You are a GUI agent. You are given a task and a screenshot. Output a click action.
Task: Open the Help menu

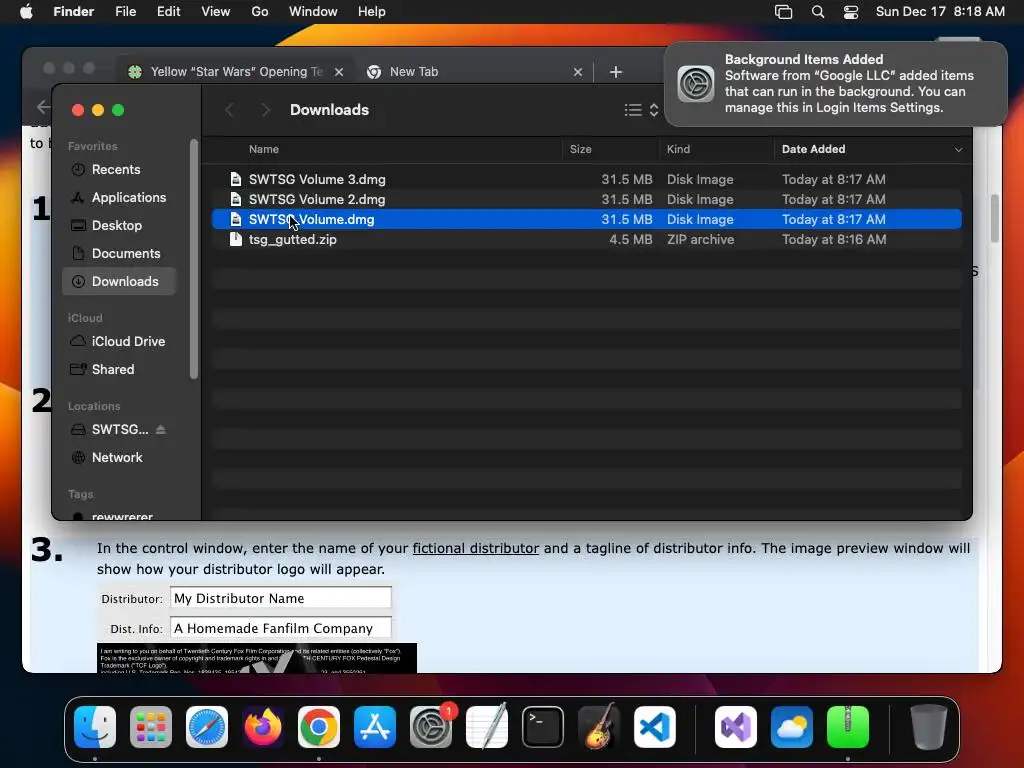click(372, 12)
